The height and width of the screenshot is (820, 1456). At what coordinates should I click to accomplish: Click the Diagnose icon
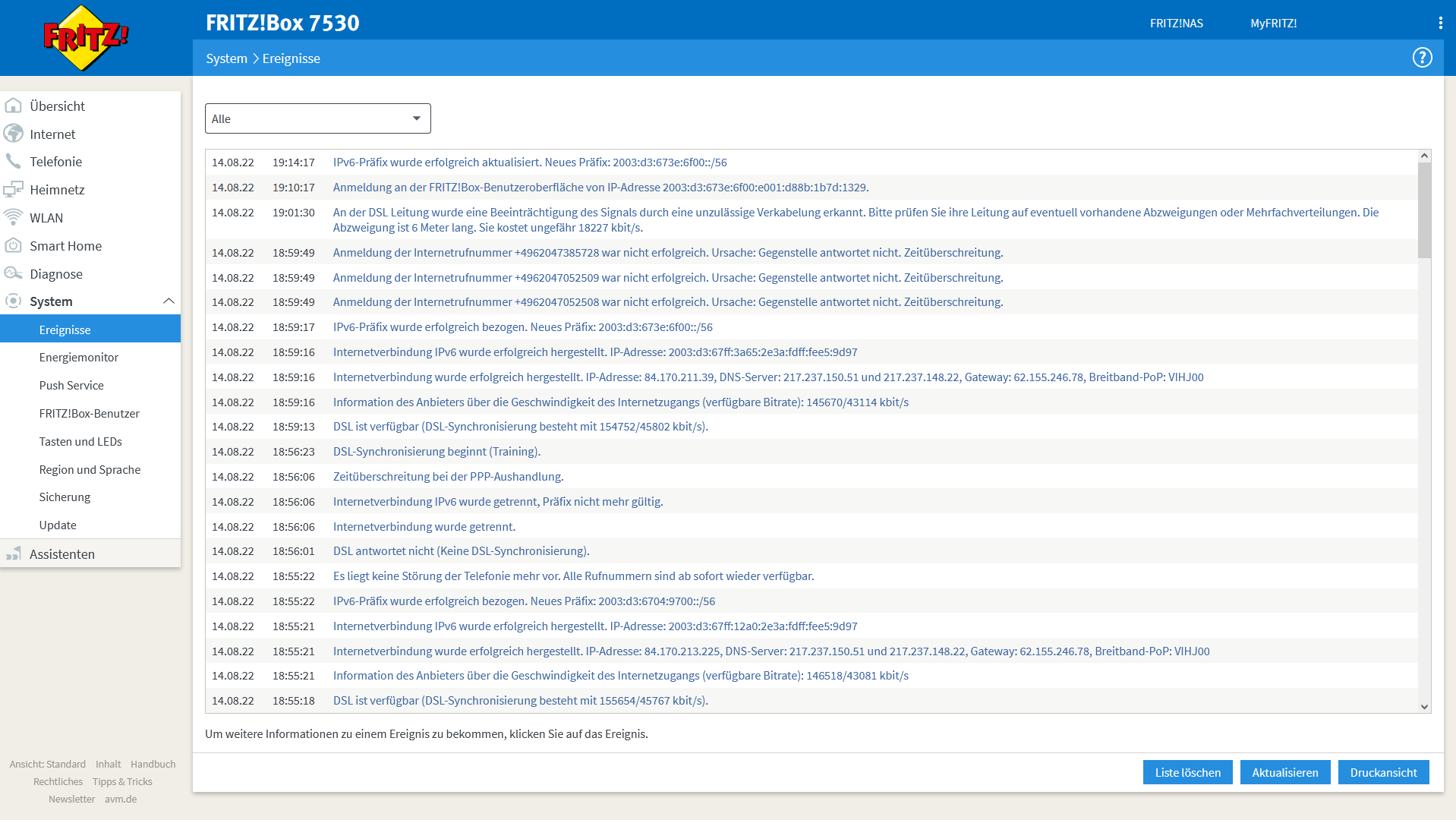click(x=13, y=273)
